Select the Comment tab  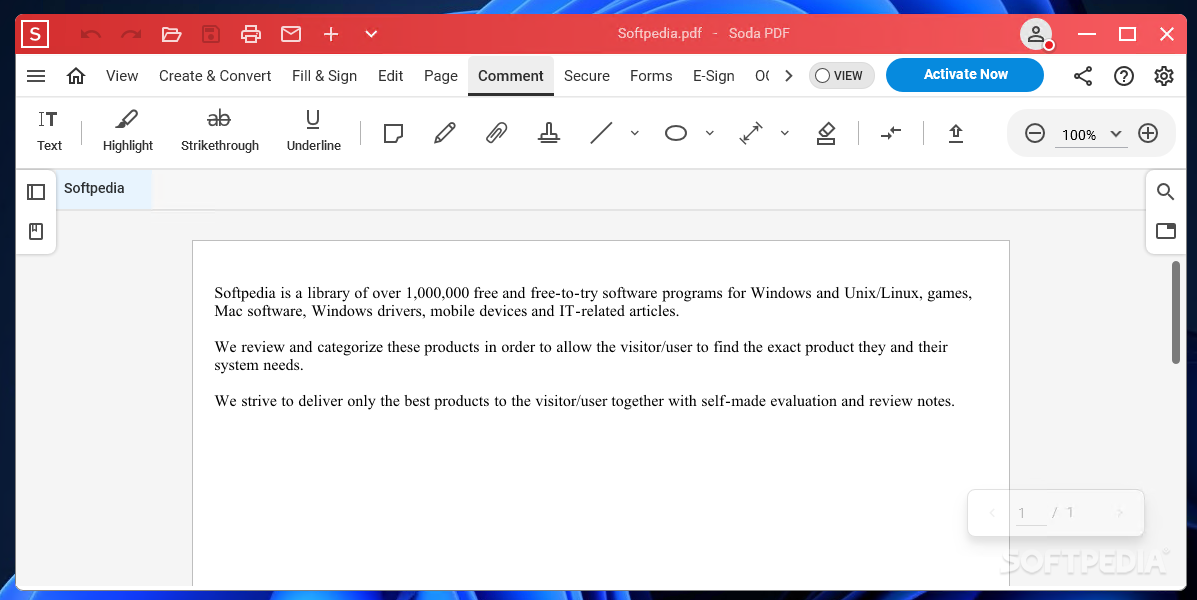tap(511, 76)
